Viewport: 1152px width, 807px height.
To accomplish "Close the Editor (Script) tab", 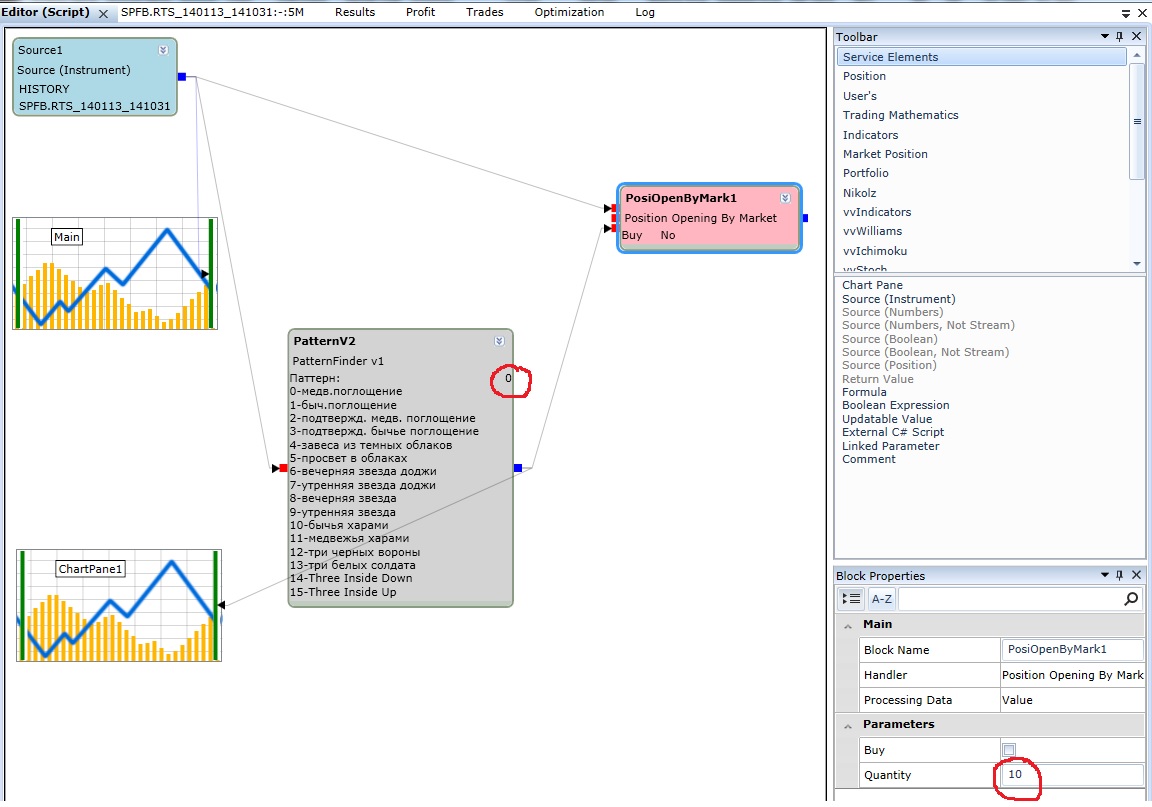I will [x=103, y=13].
